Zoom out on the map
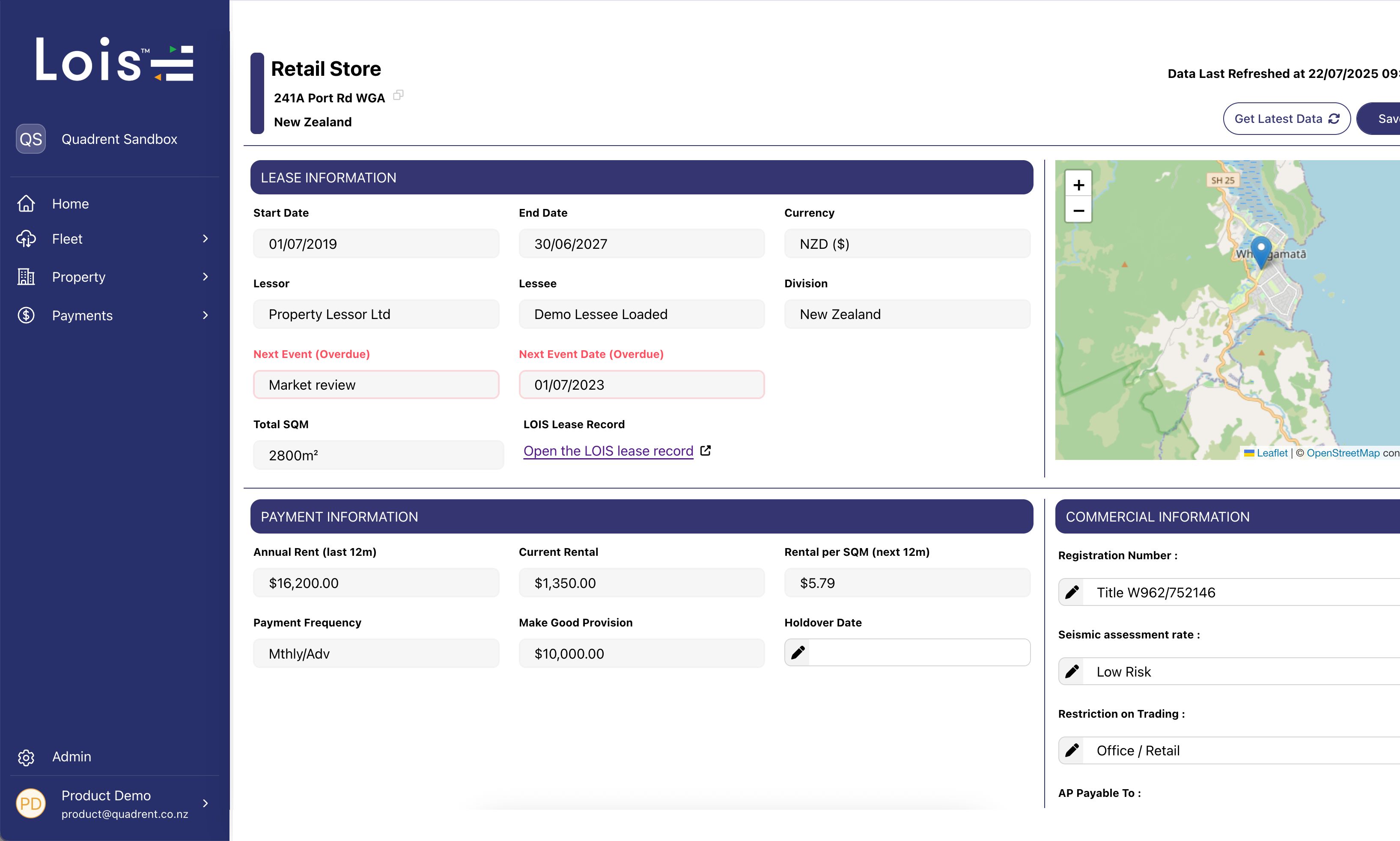The height and width of the screenshot is (841, 1400). [1078, 211]
